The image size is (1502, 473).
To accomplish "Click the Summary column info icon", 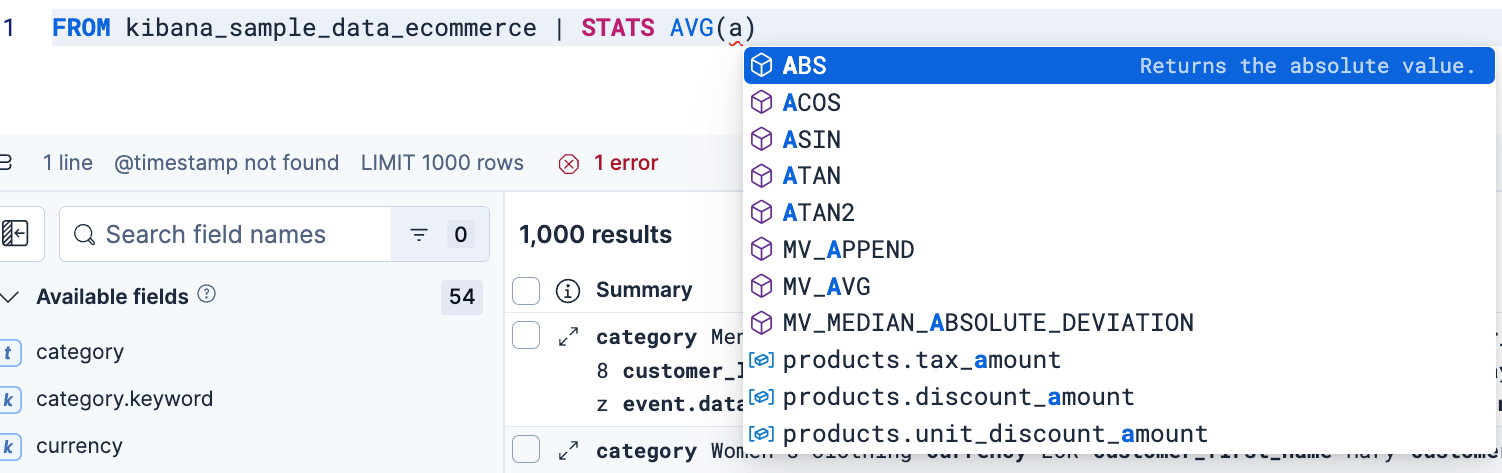I will [x=568, y=291].
